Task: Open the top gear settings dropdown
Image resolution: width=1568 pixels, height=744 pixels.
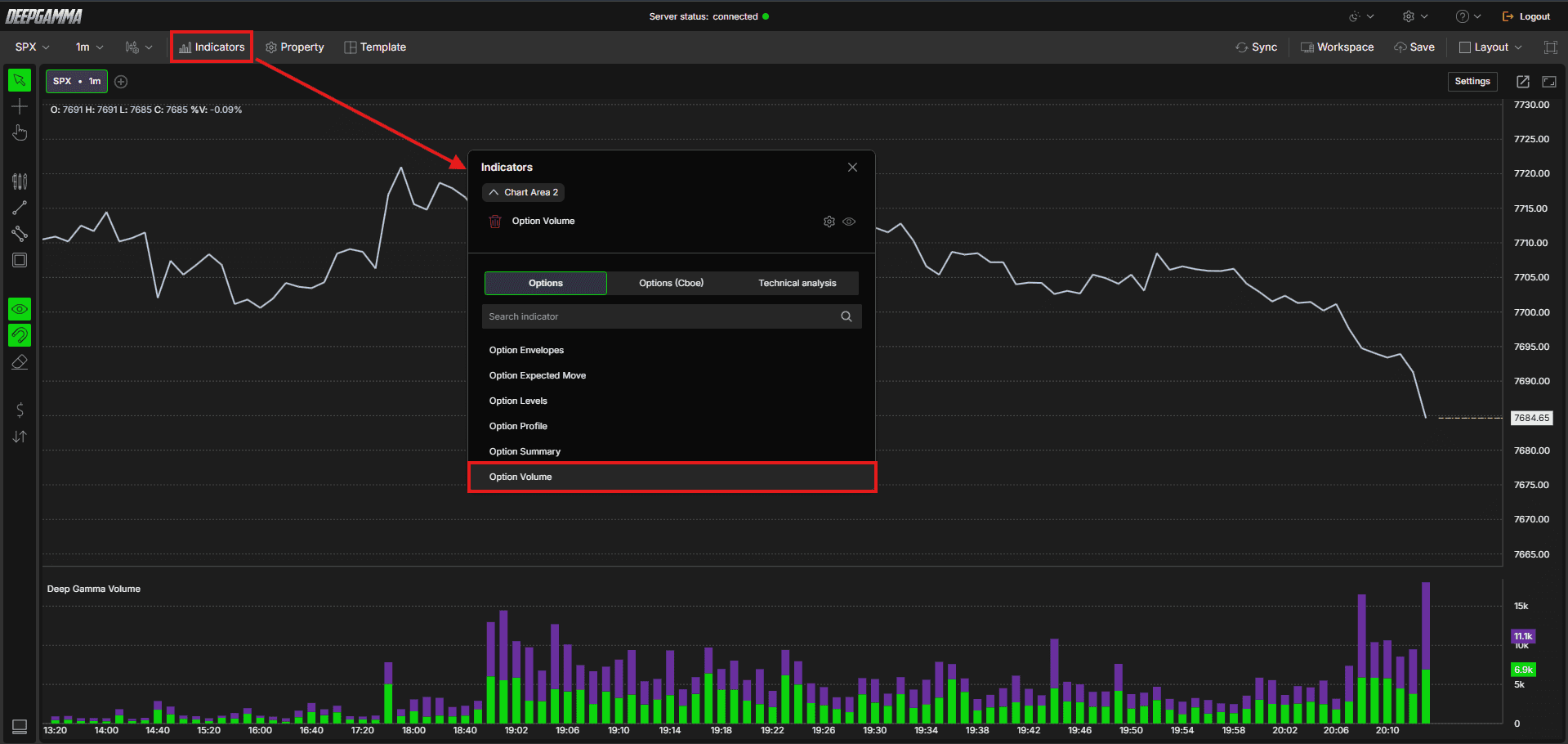Action: (x=1415, y=16)
